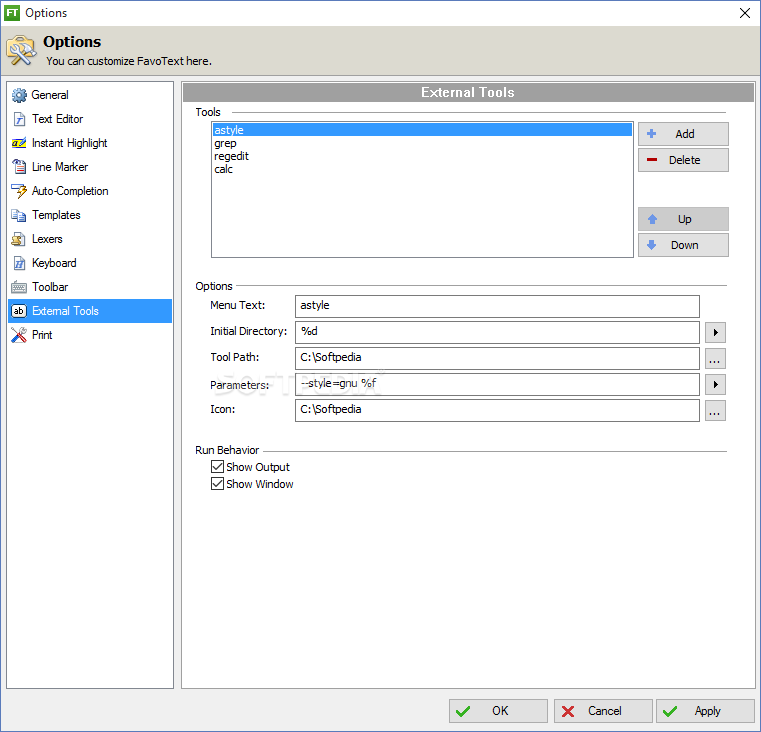Browse for Tool Path with ellipsis button
Image resolution: width=761 pixels, height=732 pixels.
(715, 359)
